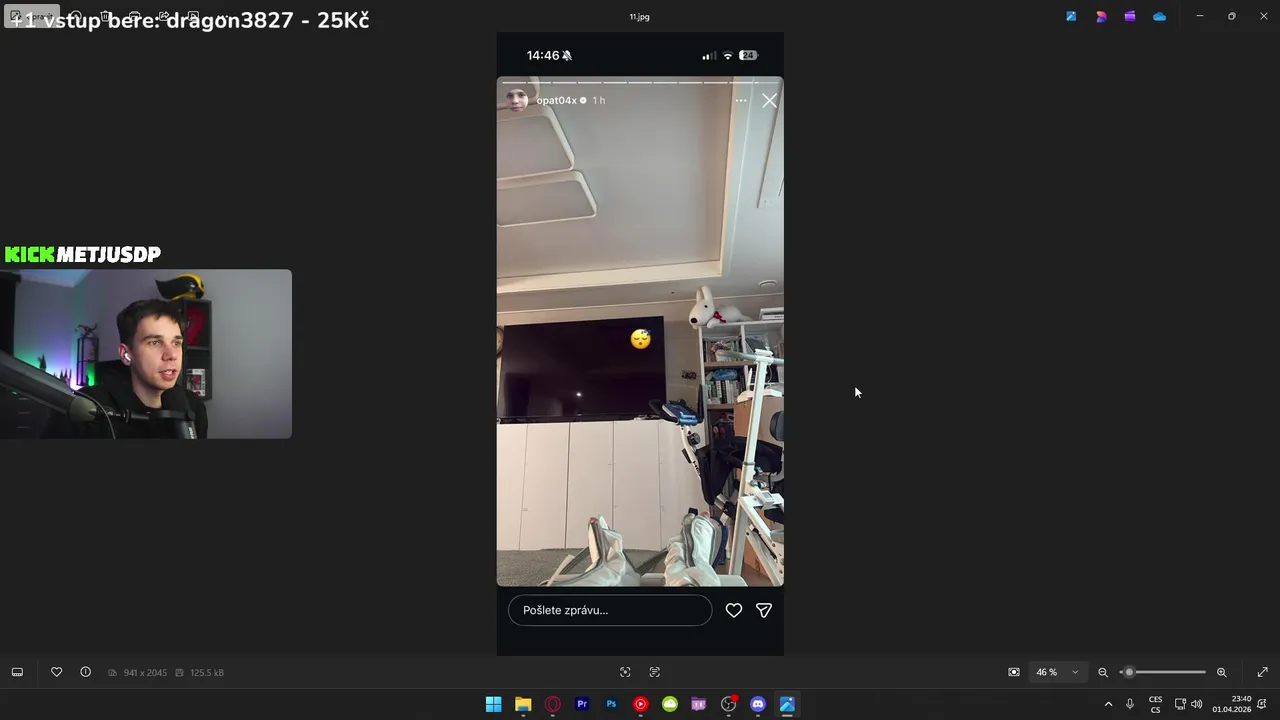Click the opat04x username in the story
Viewport: 1280px width, 720px height.
(556, 100)
